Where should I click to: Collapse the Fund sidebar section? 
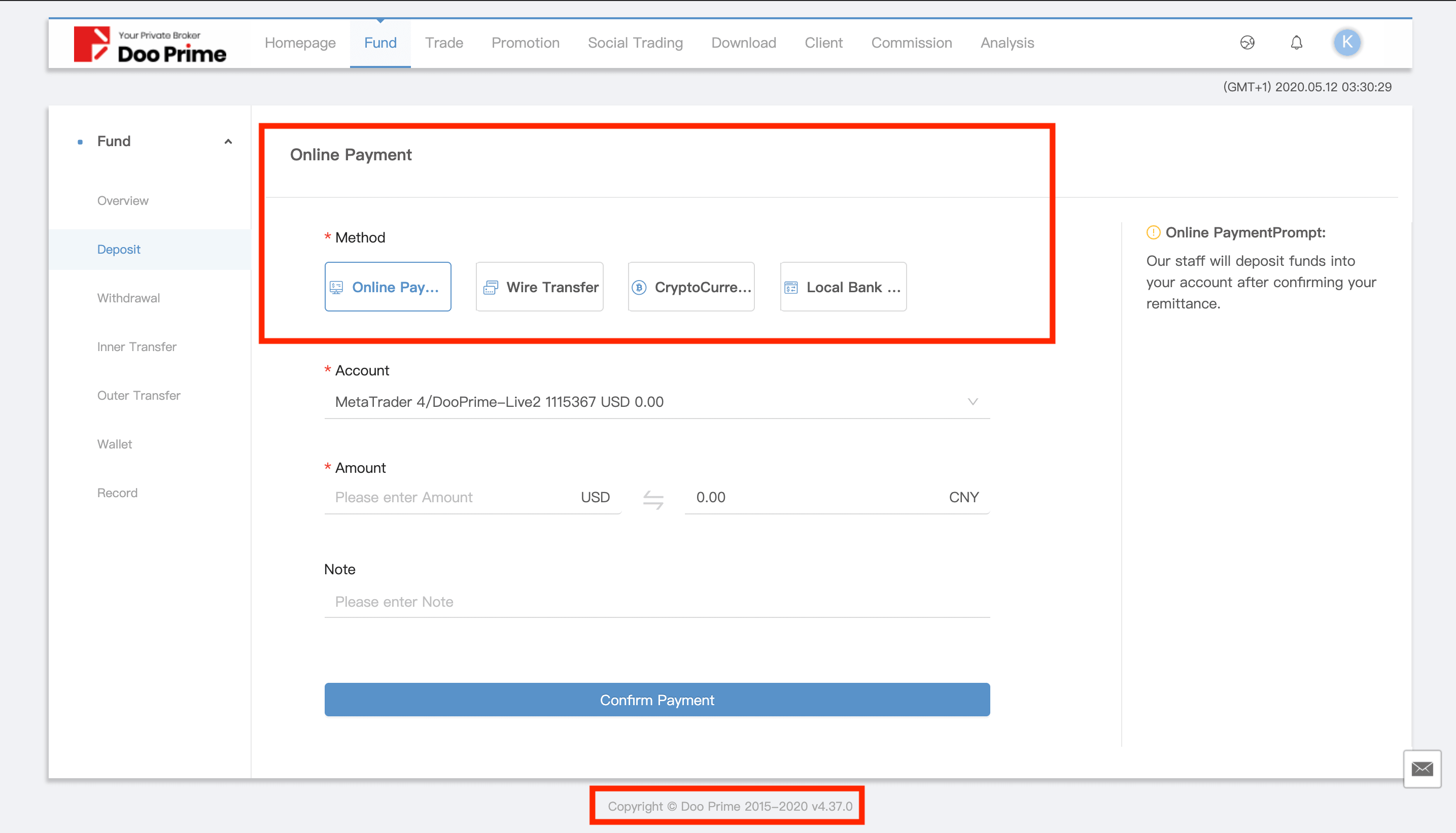228,142
